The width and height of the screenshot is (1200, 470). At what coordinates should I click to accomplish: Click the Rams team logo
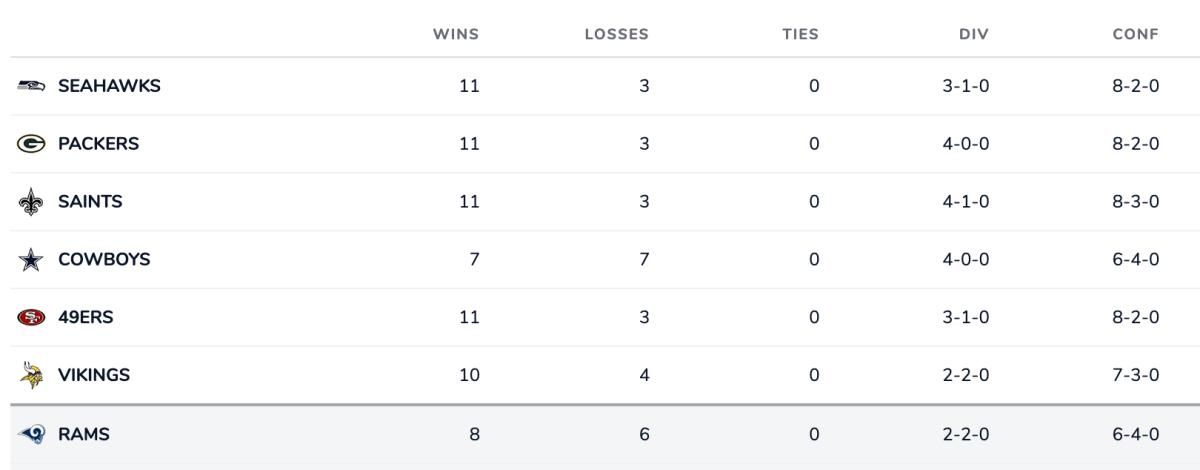click(x=31, y=434)
